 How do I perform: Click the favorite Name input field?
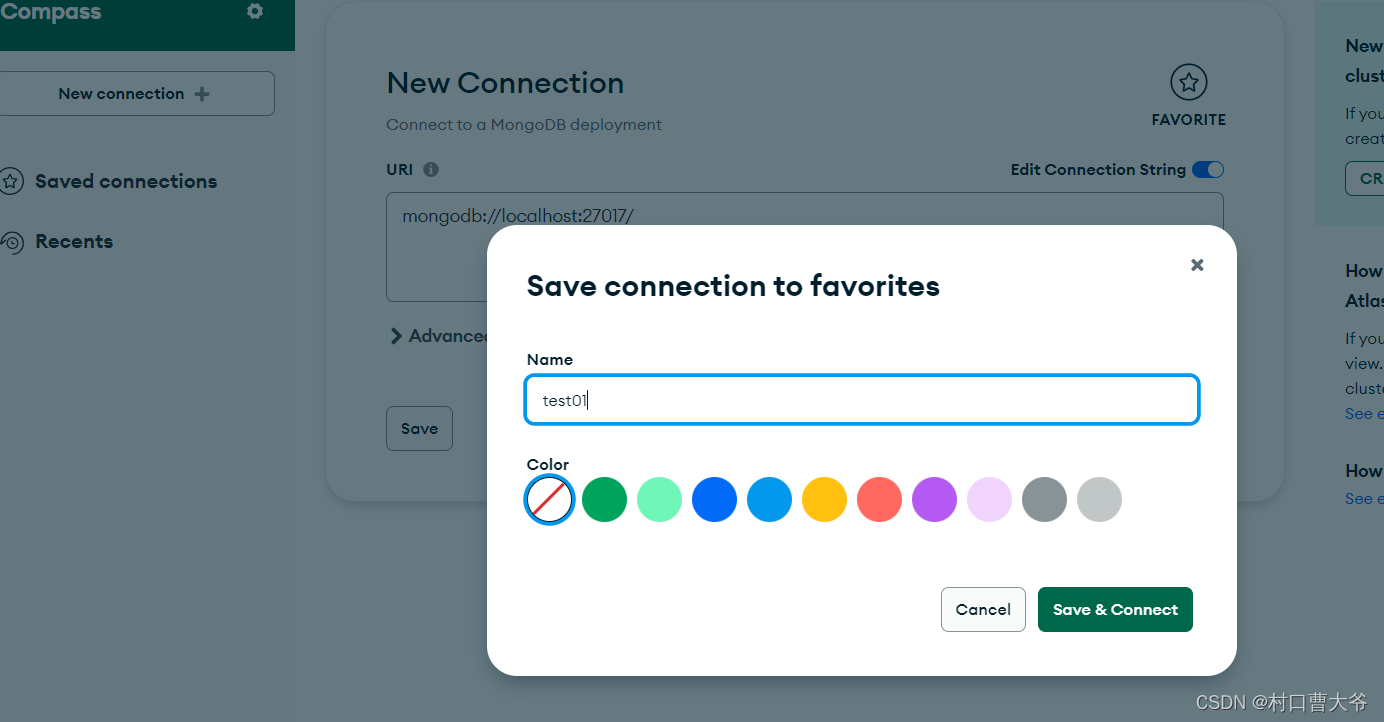click(x=862, y=400)
